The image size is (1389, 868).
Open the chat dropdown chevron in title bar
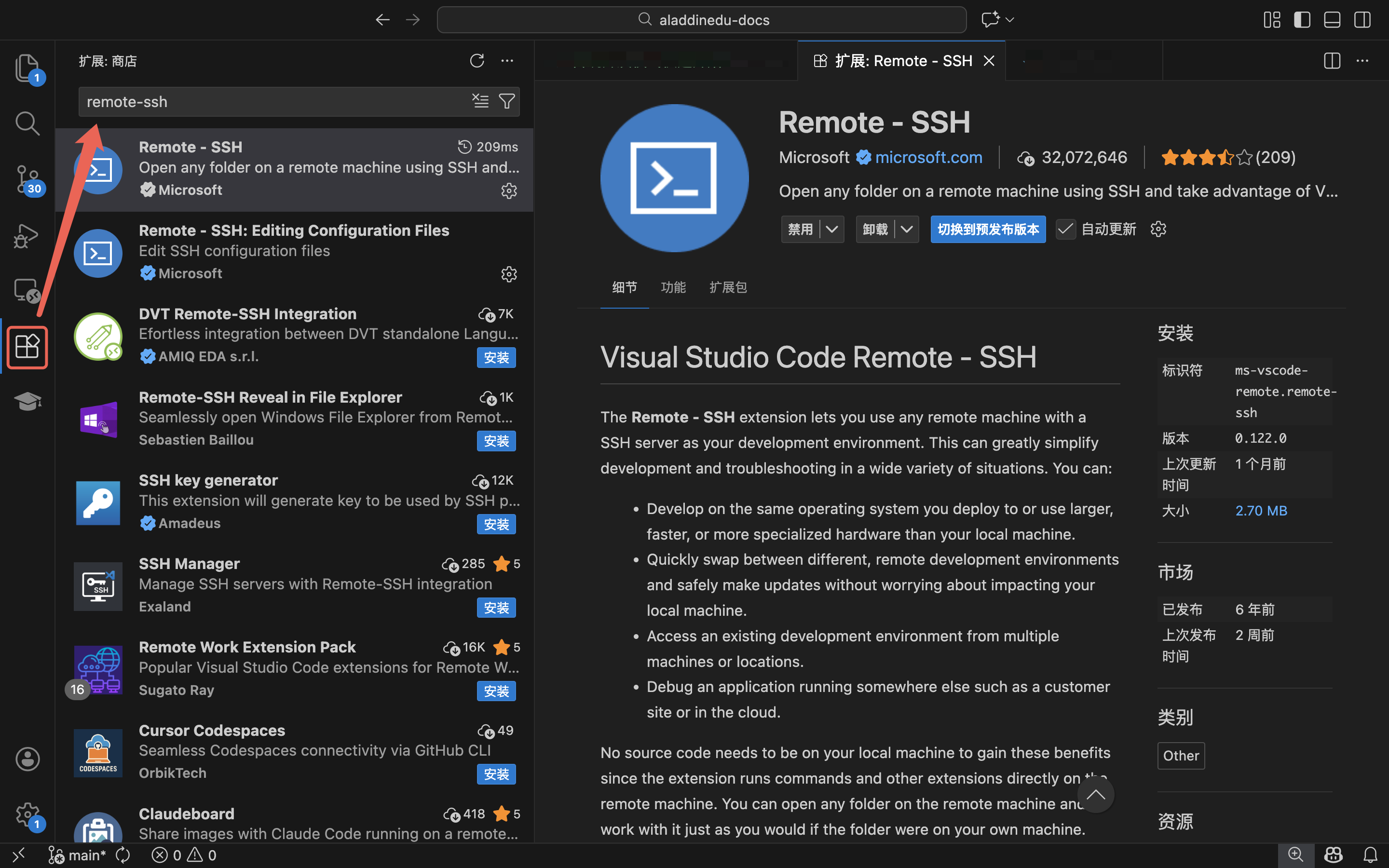point(1010,20)
